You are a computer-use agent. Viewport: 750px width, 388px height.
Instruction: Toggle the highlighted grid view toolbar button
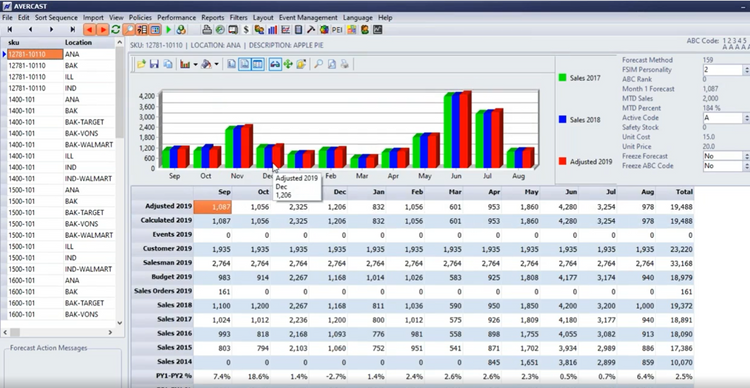click(x=155, y=30)
